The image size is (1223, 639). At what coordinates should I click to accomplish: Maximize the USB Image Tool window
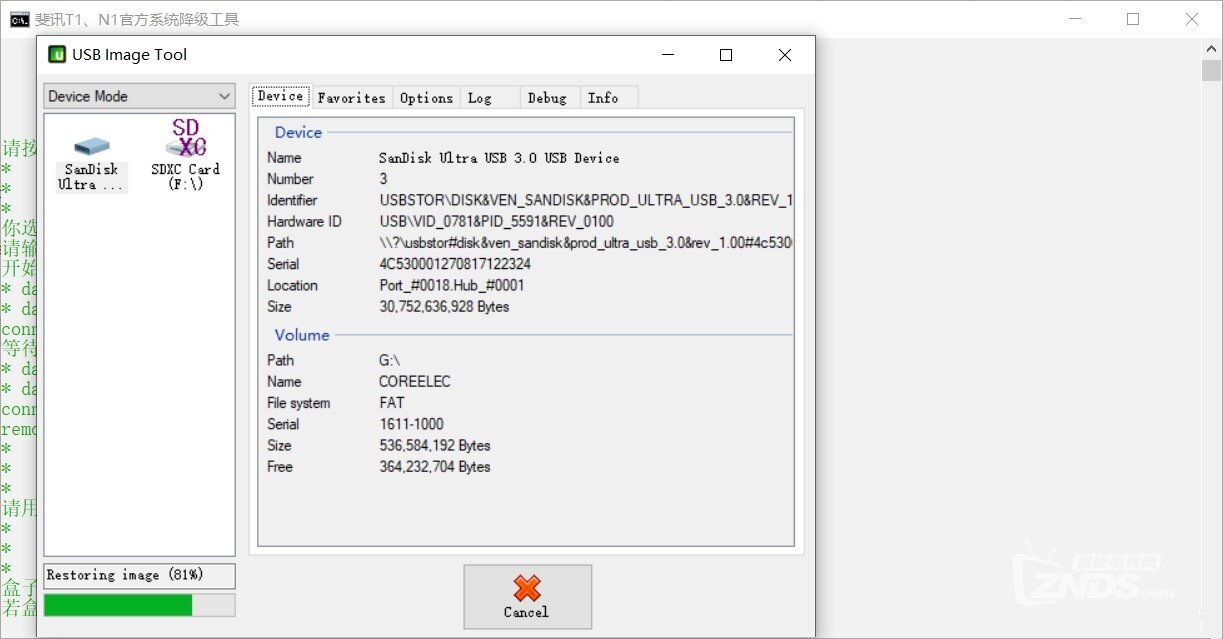click(726, 55)
